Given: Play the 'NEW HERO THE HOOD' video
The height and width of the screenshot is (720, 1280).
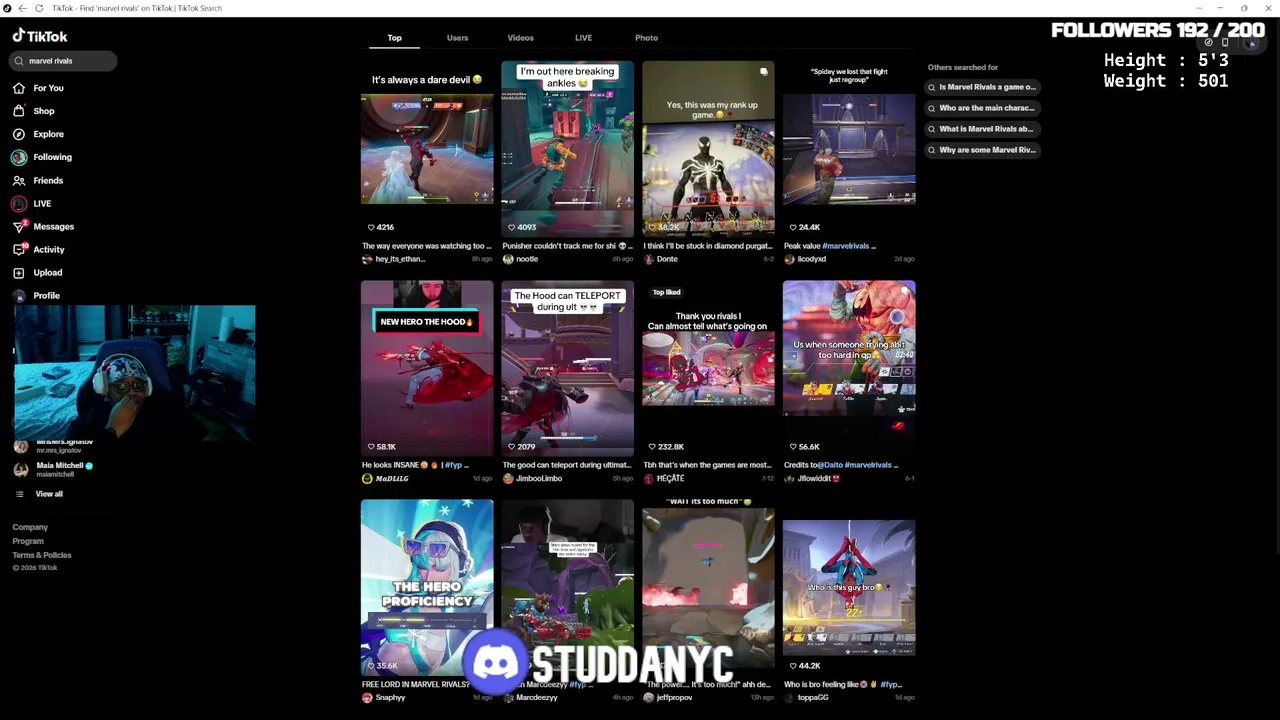Looking at the screenshot, I should (427, 367).
